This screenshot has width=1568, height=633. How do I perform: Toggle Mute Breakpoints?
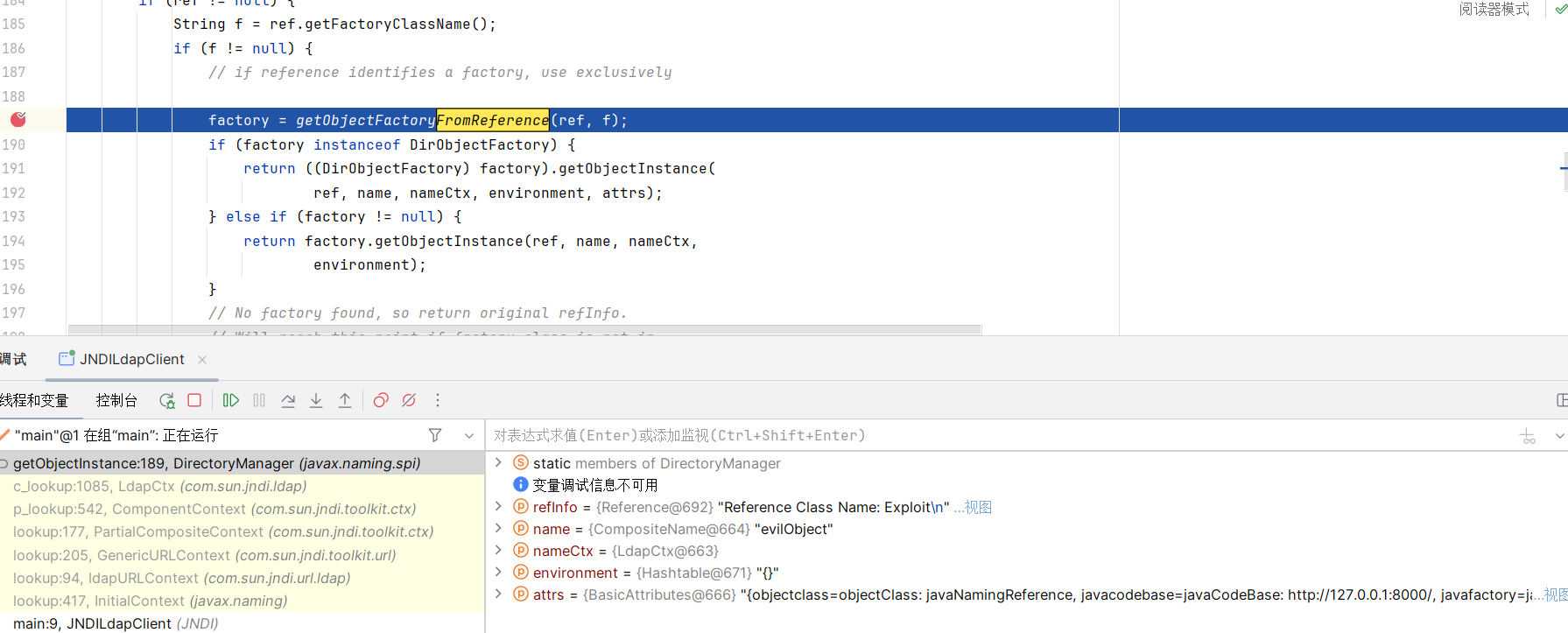tap(409, 400)
